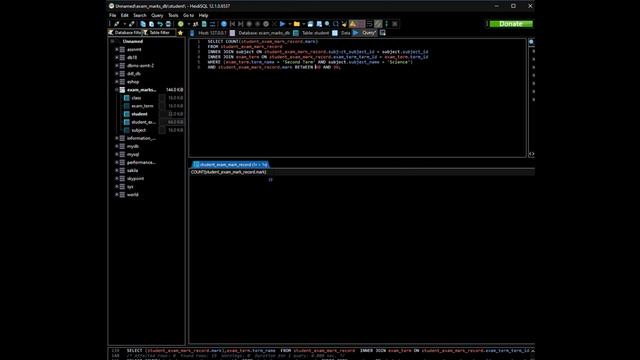Select the exam_term table in tree
Image resolution: width=640 pixels, height=360 pixels.
(x=142, y=106)
